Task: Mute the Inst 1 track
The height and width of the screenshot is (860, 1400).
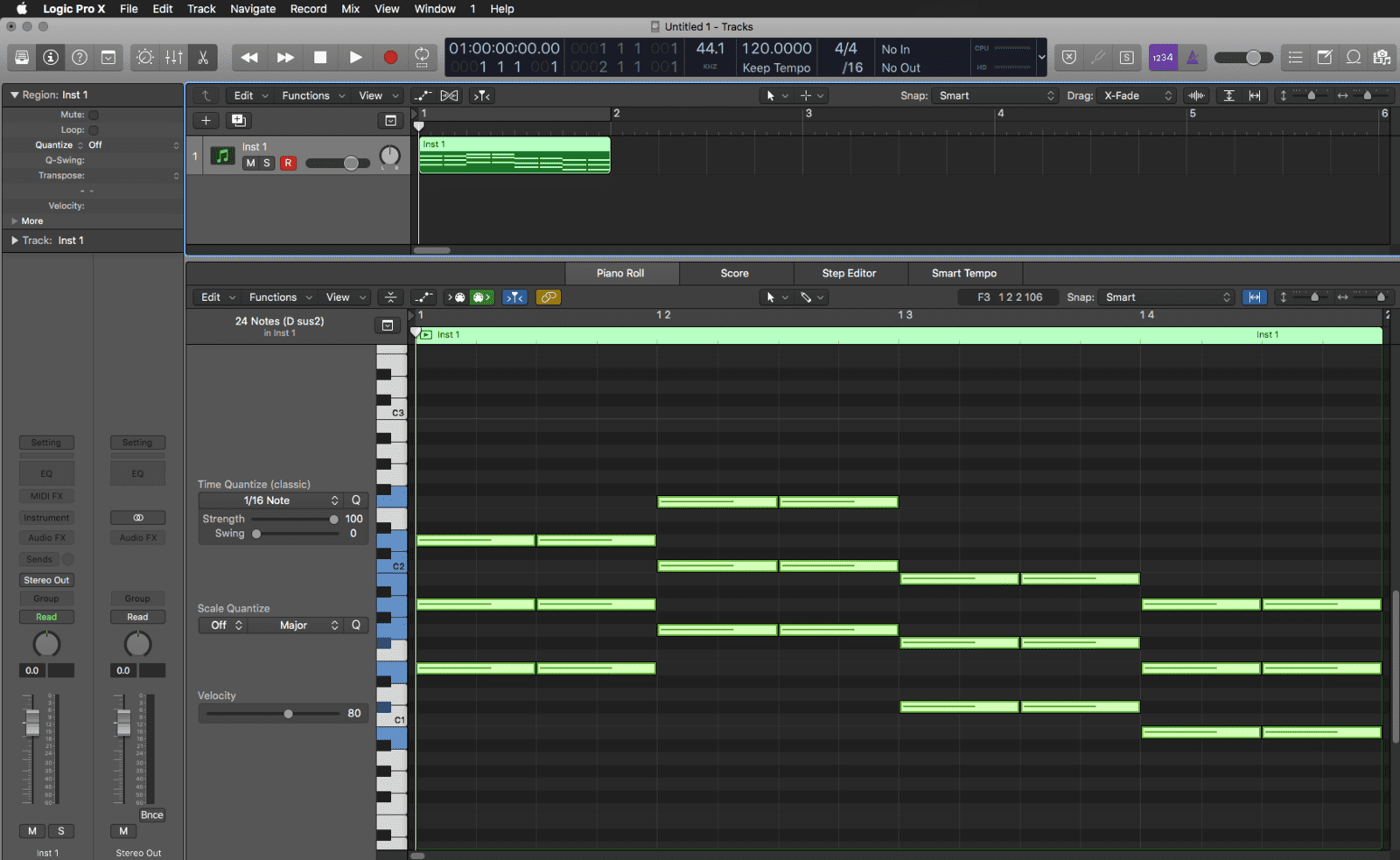Action: (x=251, y=164)
